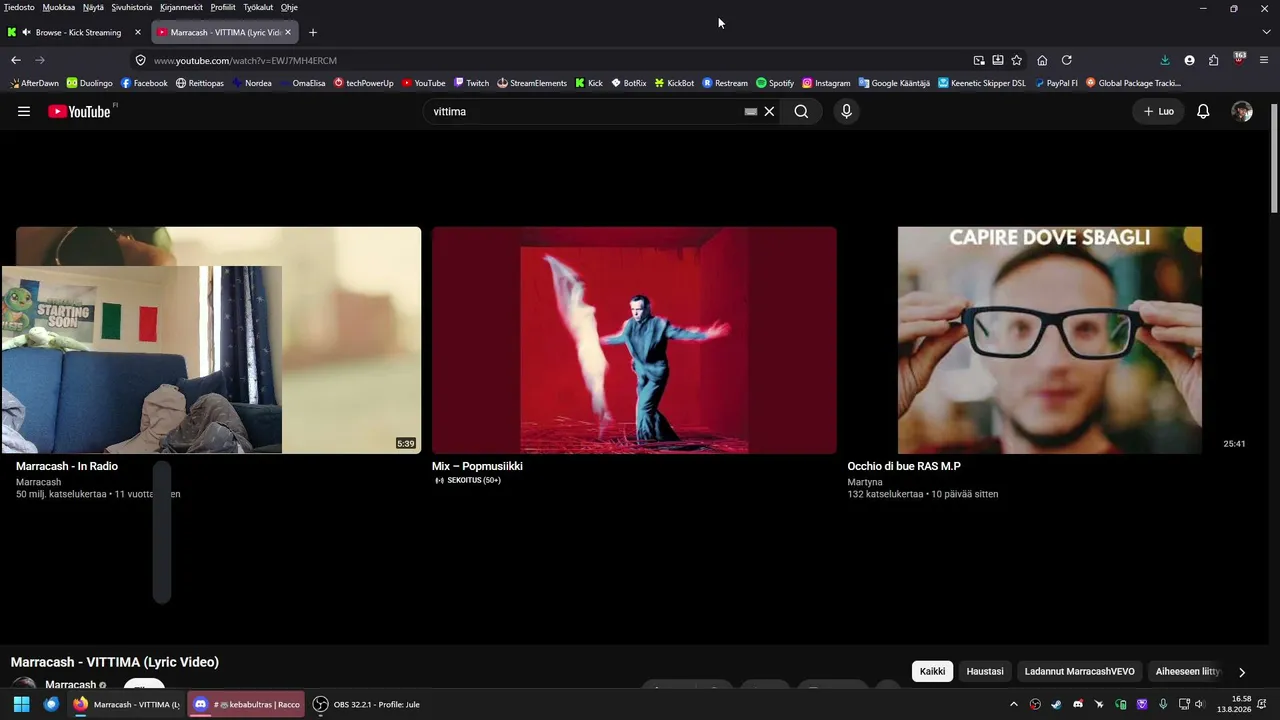The image size is (1280, 720).
Task: Open the Spotify bookmark
Action: [x=775, y=83]
